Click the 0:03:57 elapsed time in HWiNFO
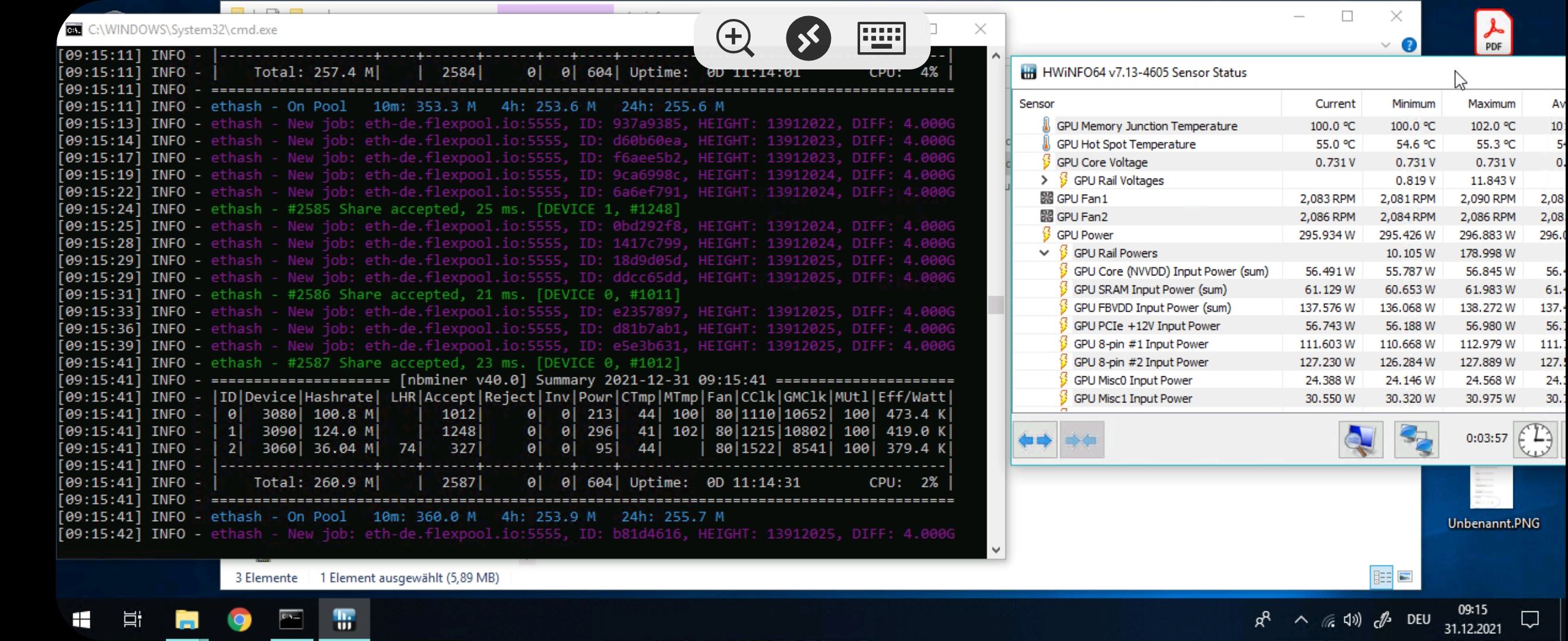This screenshot has height=641, width=1568. coord(1487,439)
